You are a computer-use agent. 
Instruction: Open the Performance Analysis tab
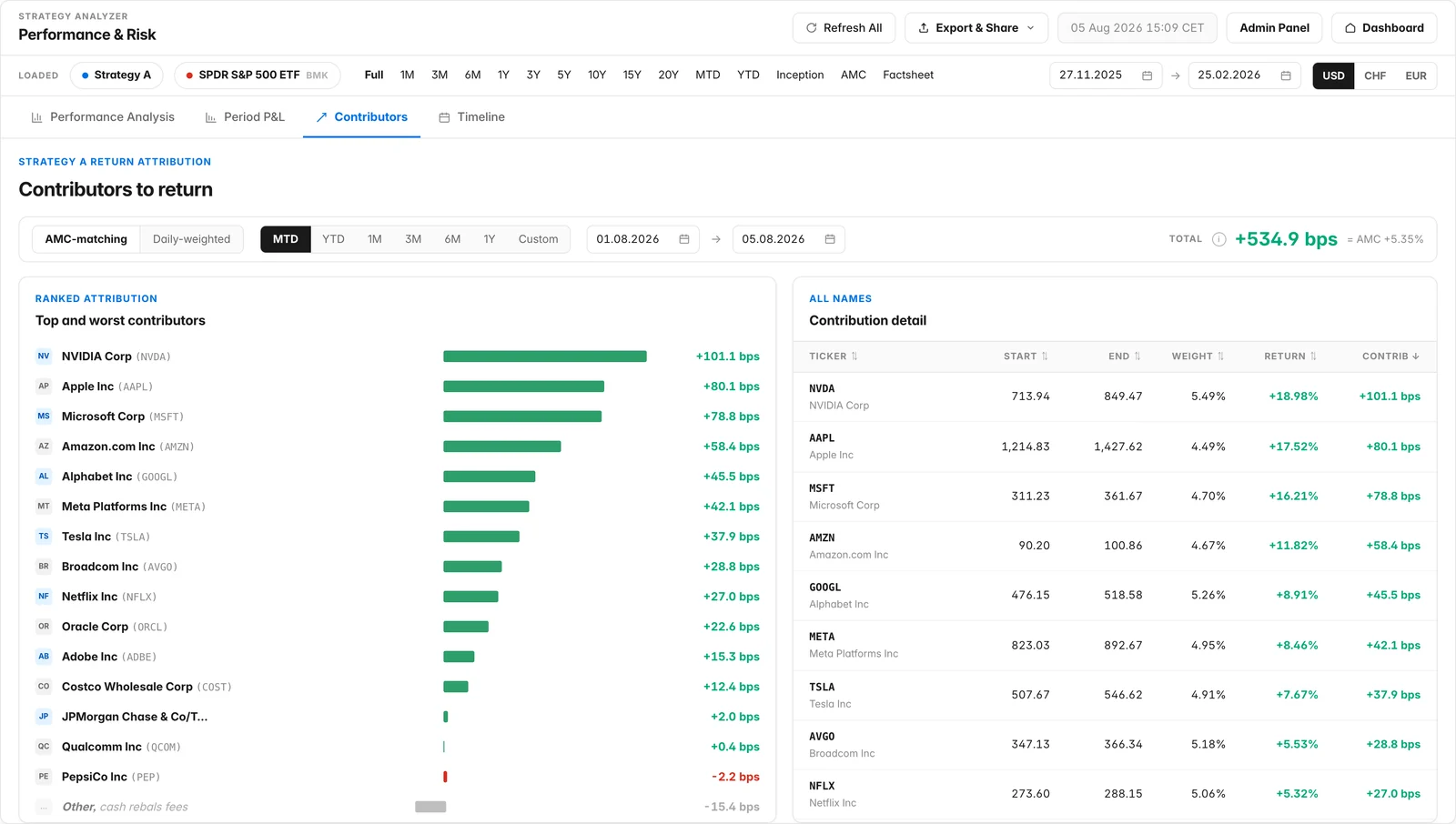pos(103,117)
